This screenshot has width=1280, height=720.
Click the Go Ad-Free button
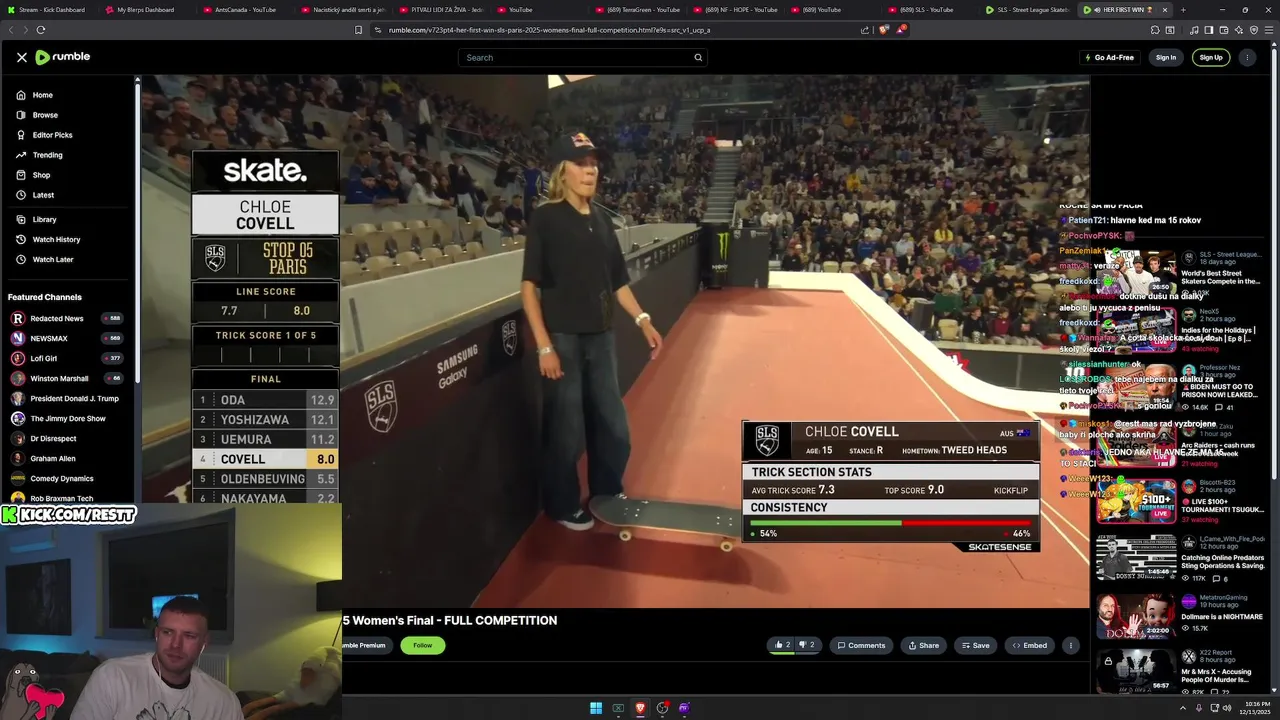1109,57
